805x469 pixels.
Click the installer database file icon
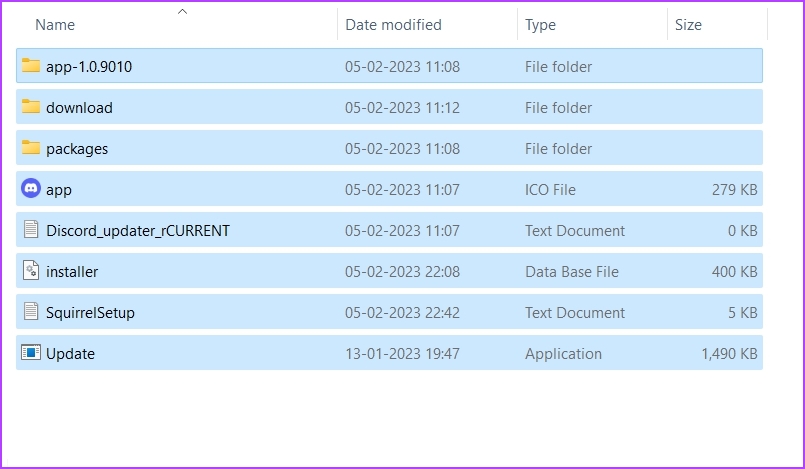pos(31,270)
